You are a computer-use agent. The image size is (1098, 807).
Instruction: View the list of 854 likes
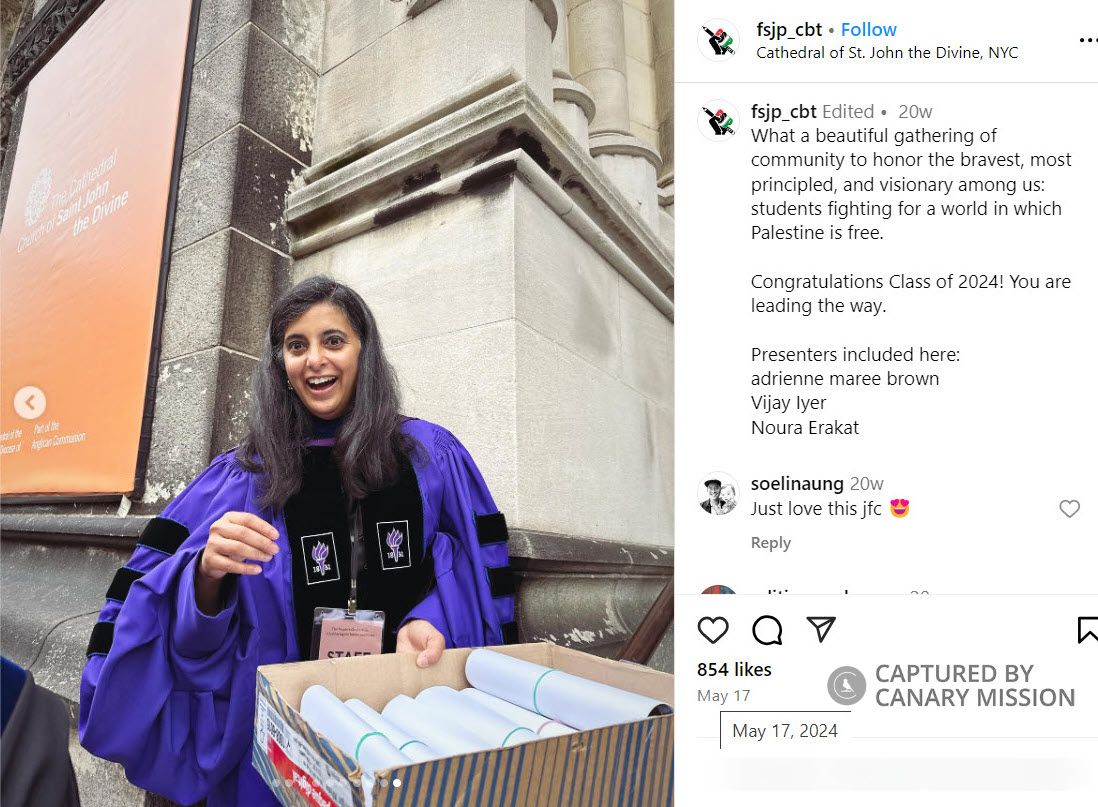point(734,670)
